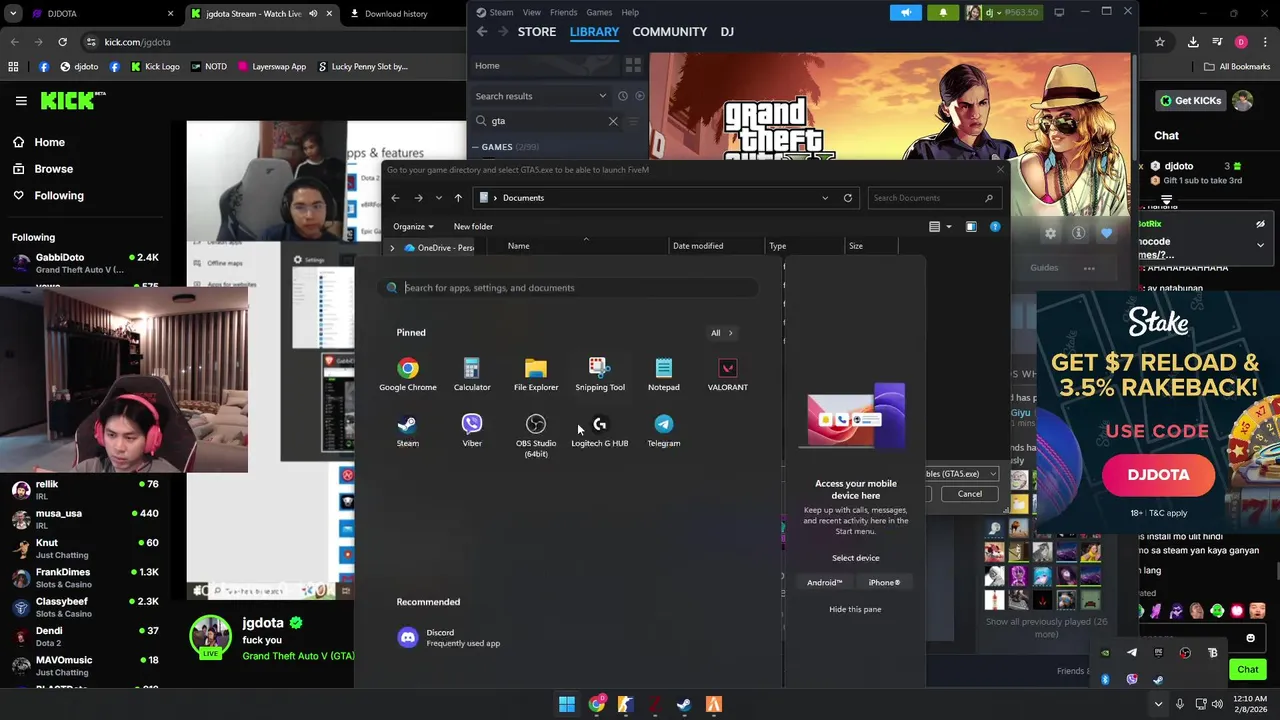Open Steam View menu
Image resolution: width=1280 pixels, height=720 pixels.
(531, 12)
